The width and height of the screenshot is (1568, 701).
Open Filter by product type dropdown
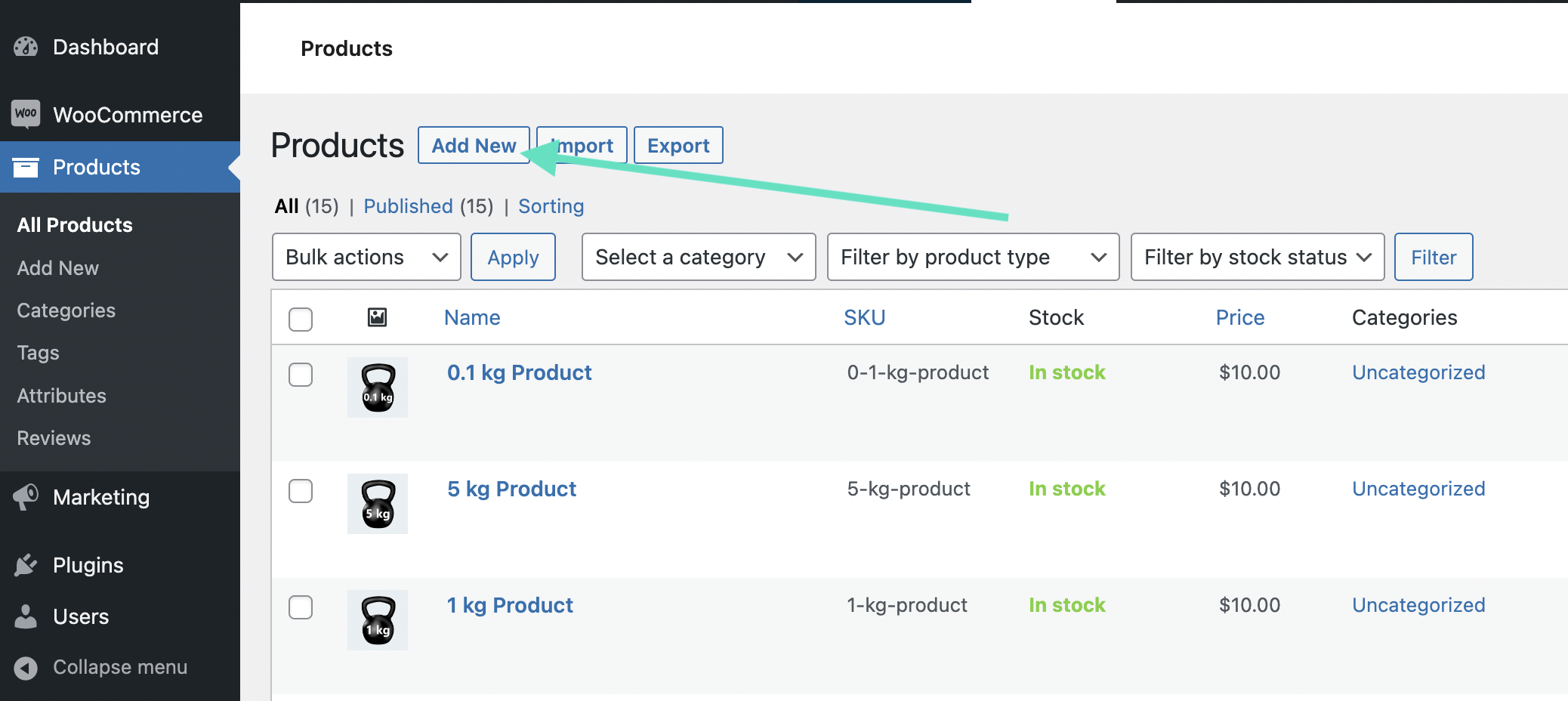coord(972,257)
